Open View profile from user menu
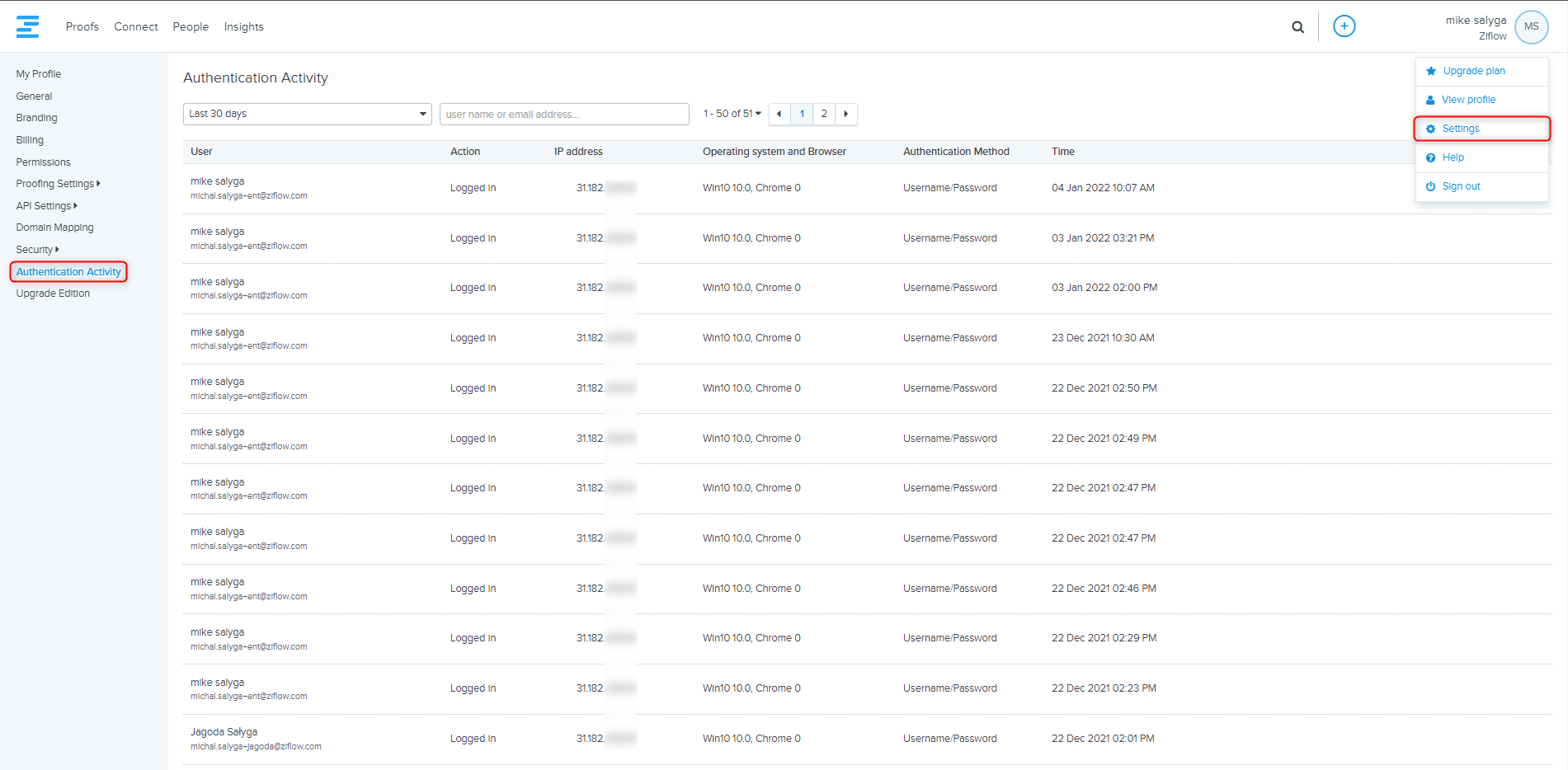1568x770 pixels. (x=1468, y=100)
